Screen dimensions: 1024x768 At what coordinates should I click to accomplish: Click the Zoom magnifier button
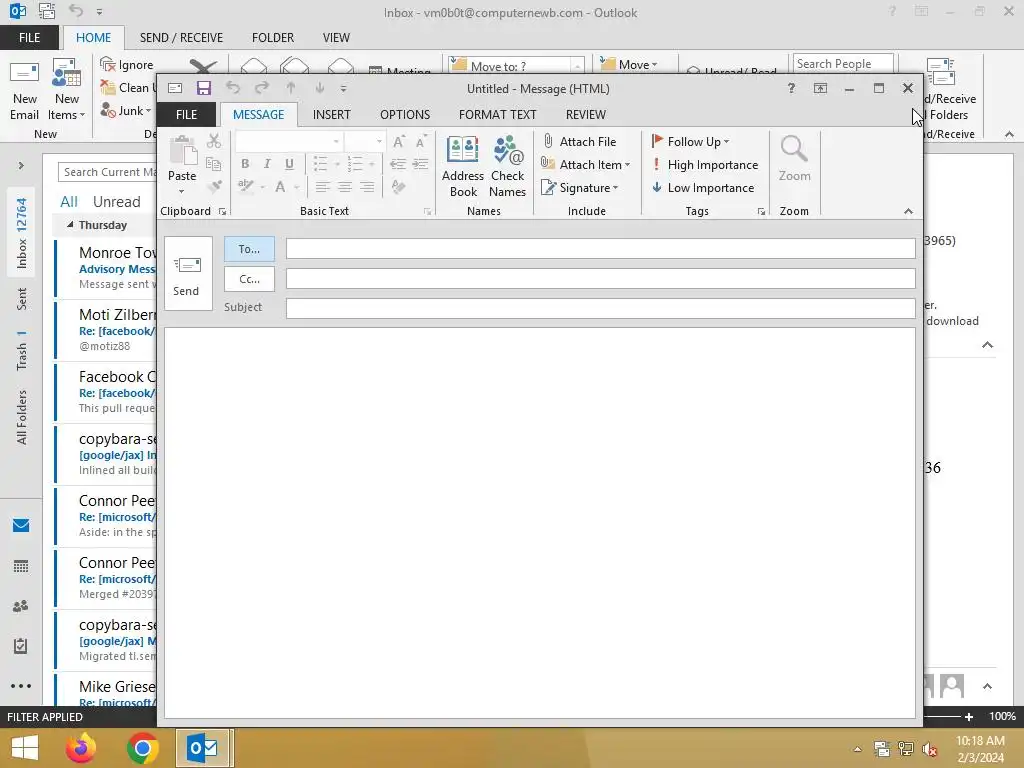[x=794, y=159]
